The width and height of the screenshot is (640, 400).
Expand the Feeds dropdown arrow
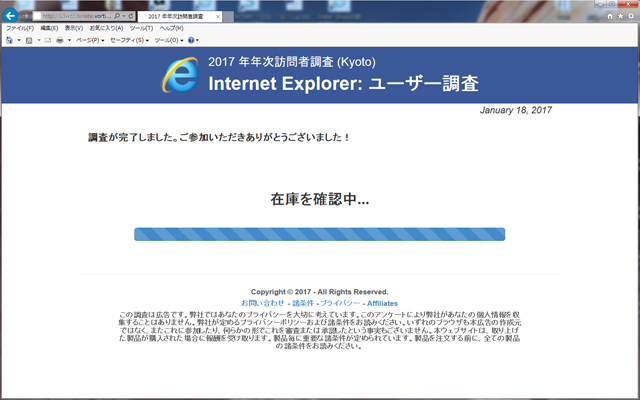pyautogui.click(x=39, y=40)
